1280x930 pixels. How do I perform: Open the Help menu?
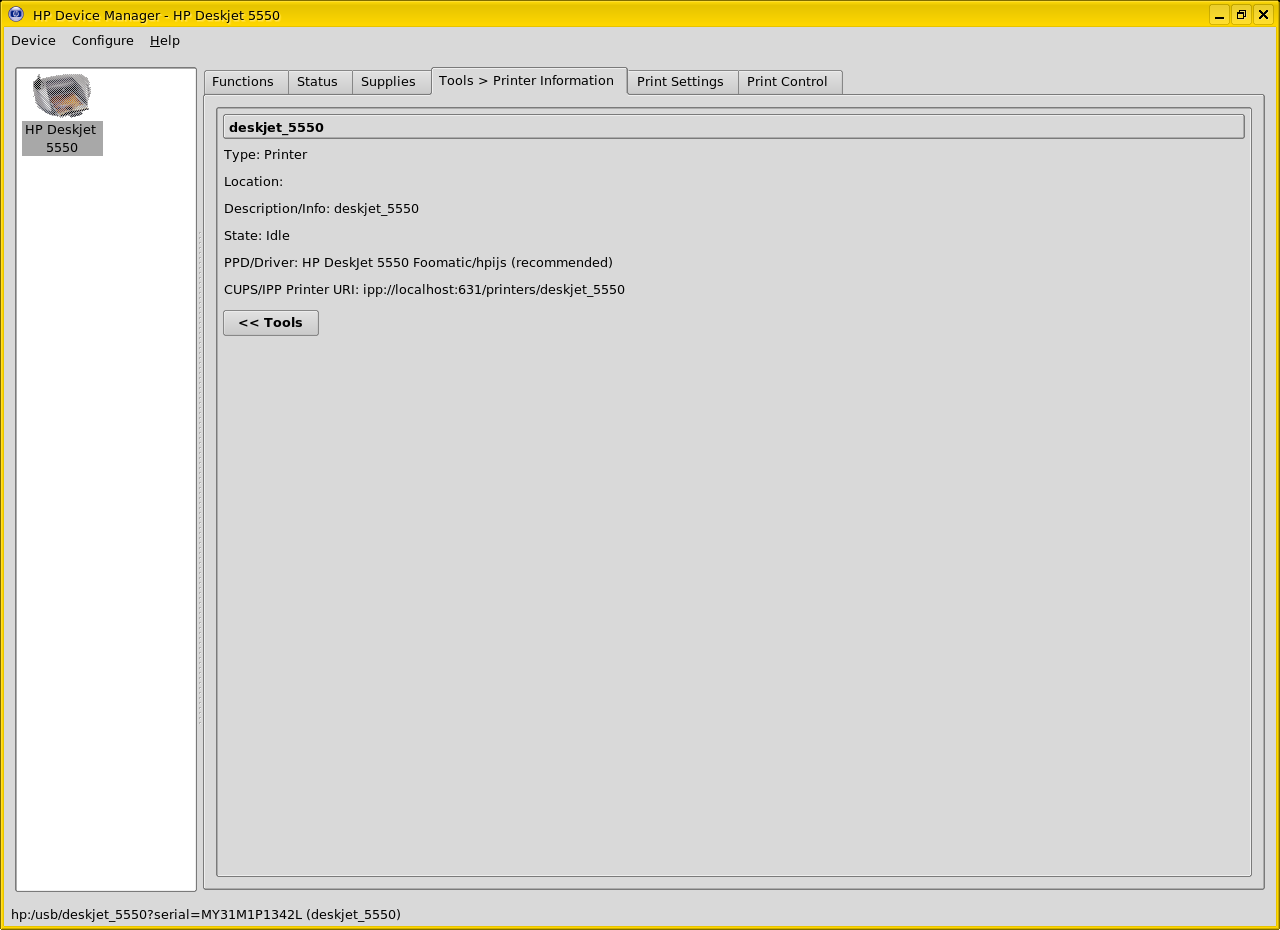click(165, 41)
